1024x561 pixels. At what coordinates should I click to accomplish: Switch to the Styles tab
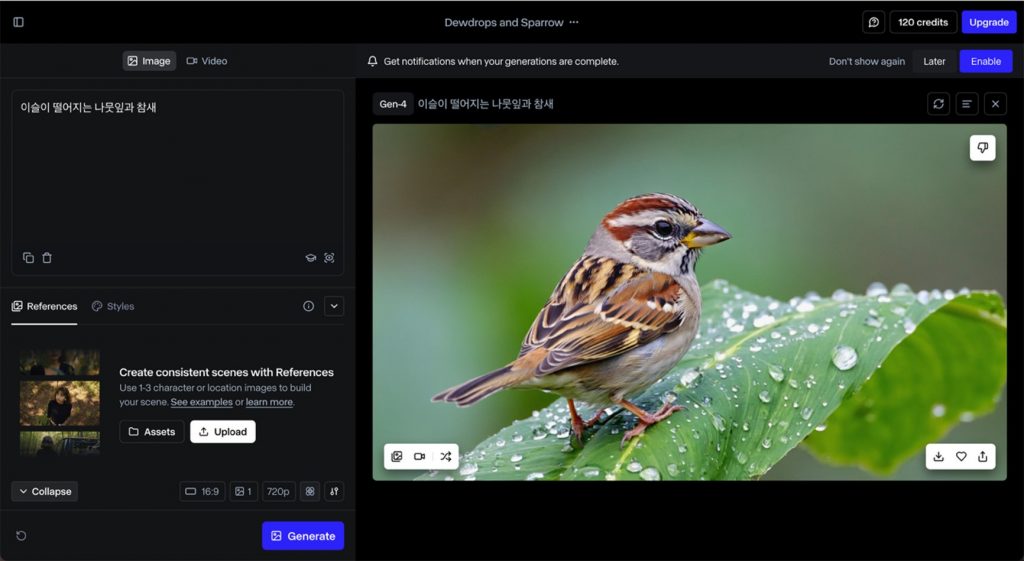pos(113,306)
